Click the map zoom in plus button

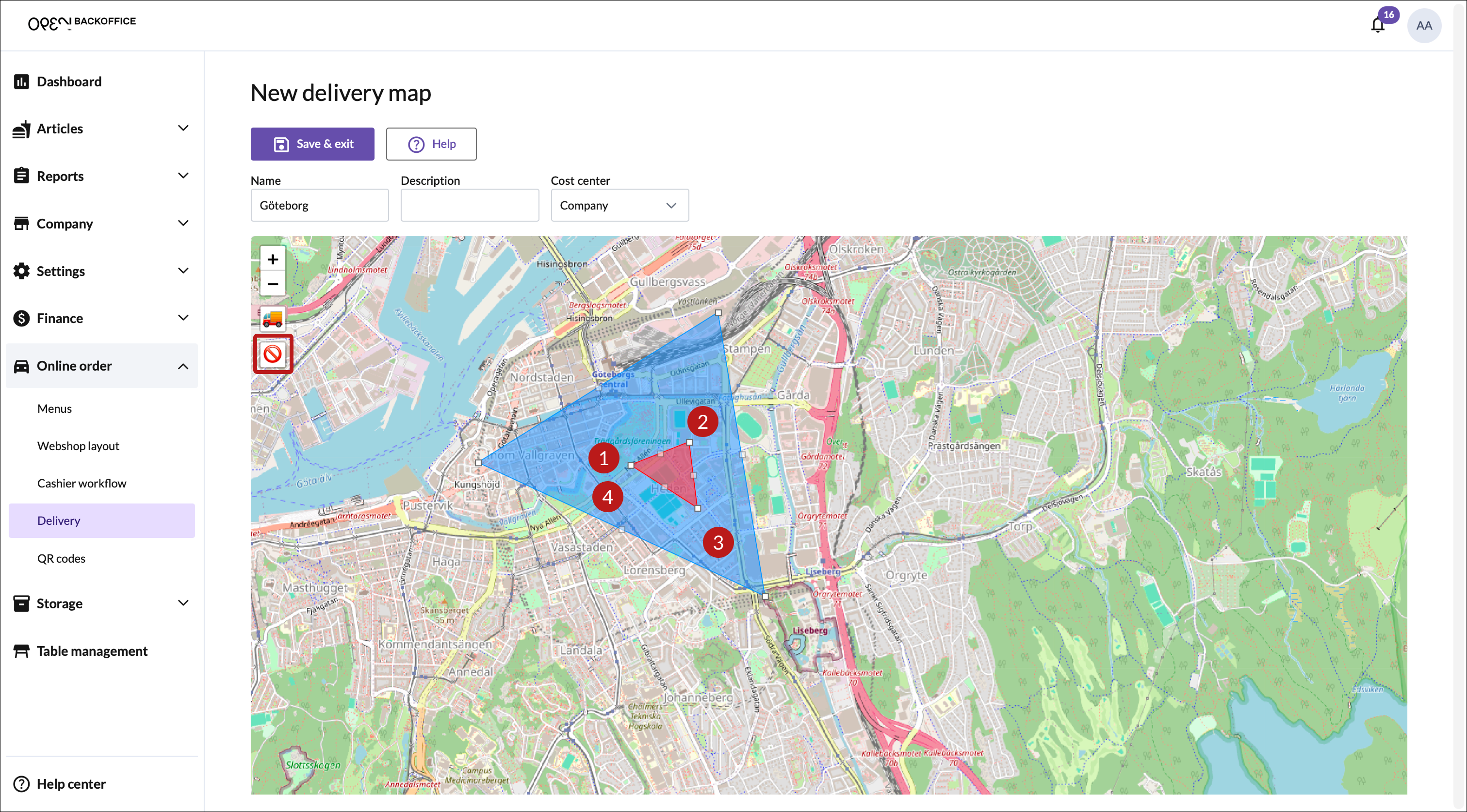point(273,260)
